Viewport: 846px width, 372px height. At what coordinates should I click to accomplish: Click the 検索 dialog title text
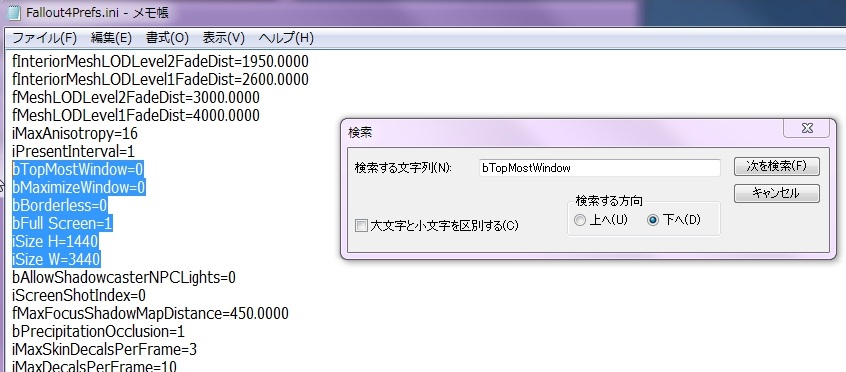[x=360, y=133]
